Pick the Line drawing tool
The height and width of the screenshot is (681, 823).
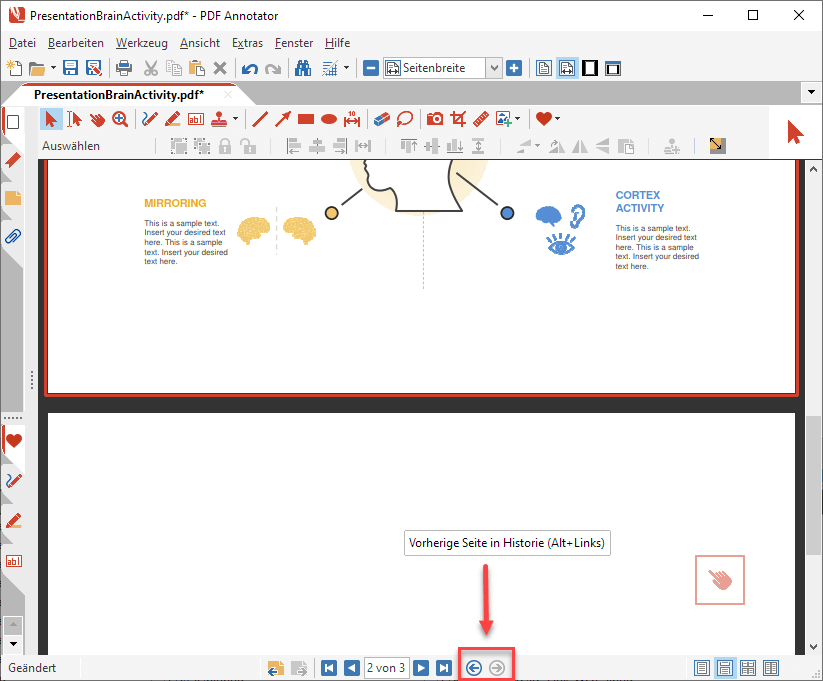(x=260, y=119)
